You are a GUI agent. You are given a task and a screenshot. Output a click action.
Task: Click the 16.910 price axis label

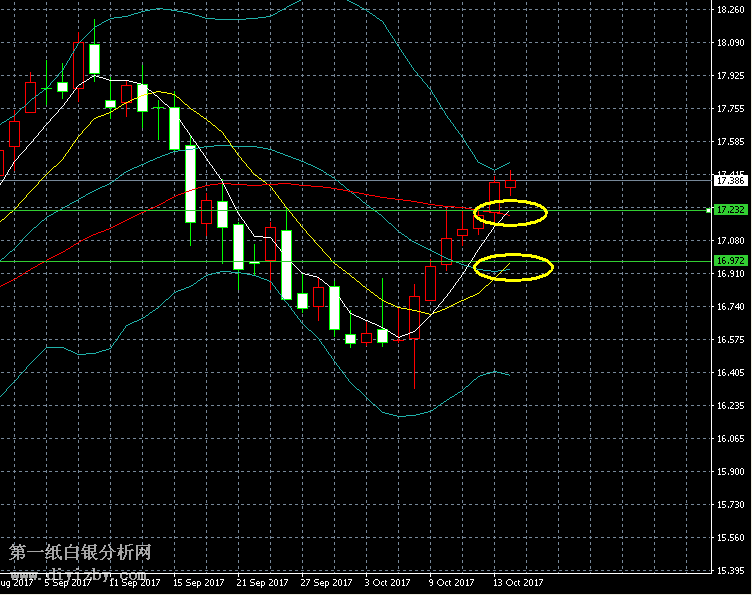click(x=729, y=273)
